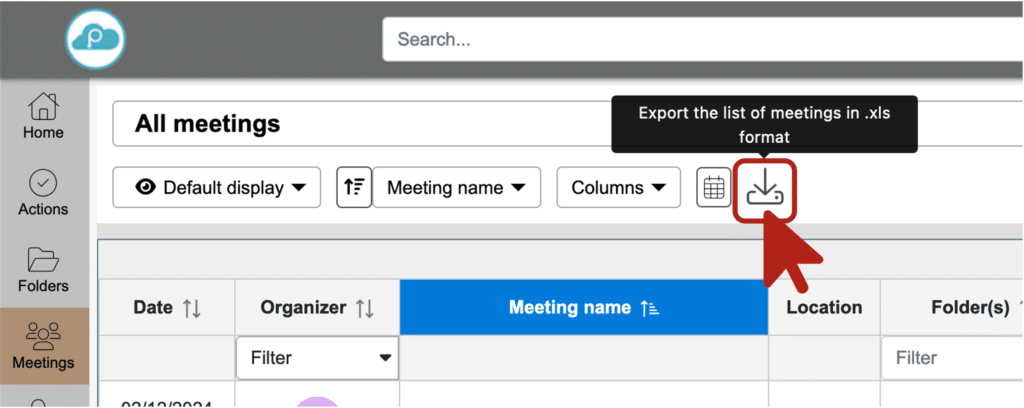The height and width of the screenshot is (408, 1024).
Task: Open the calendar view icon
Action: 713,188
